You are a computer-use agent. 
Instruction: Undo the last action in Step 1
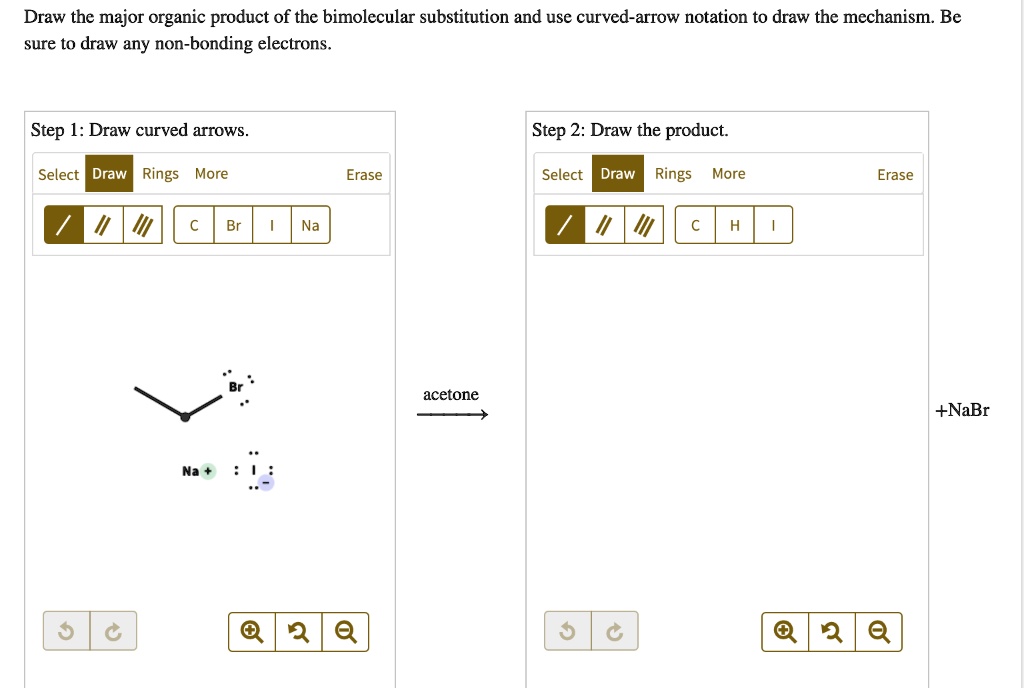66,630
